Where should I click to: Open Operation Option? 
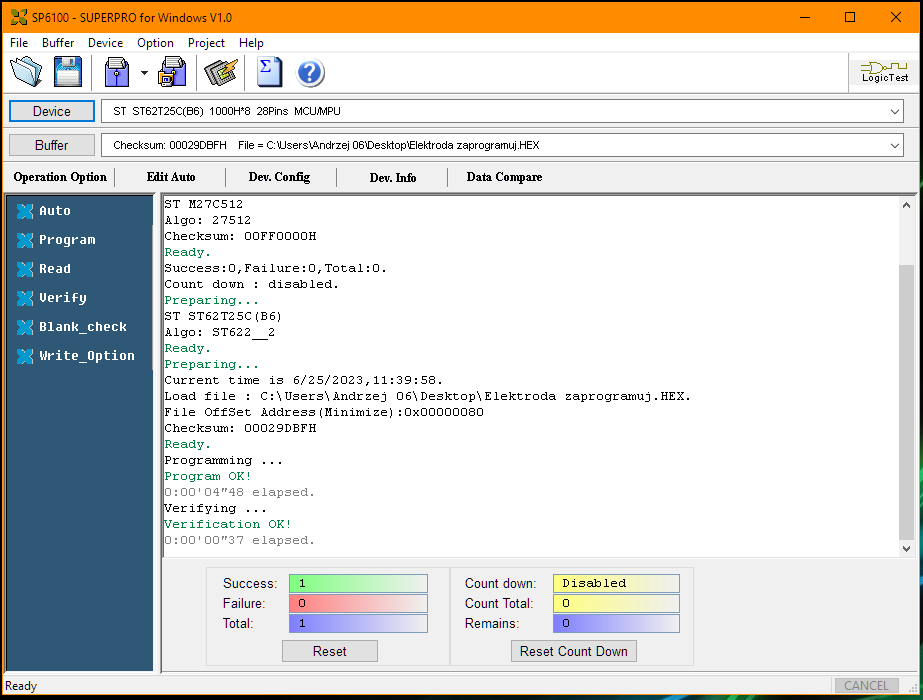click(60, 177)
